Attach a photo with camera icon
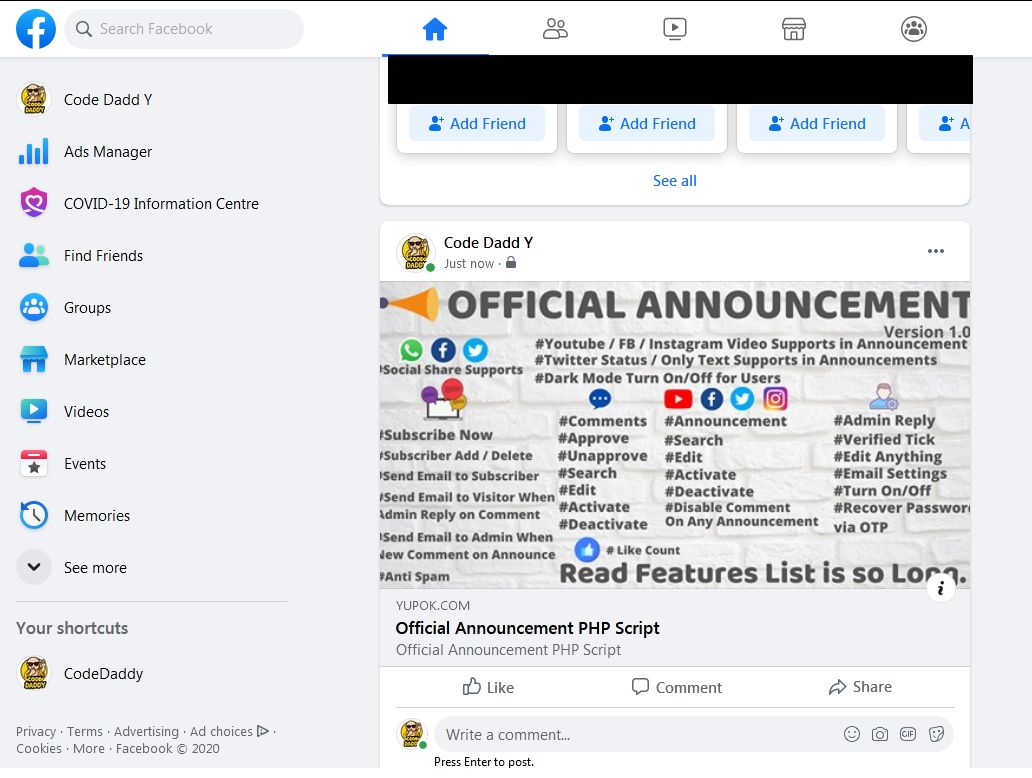Image resolution: width=1032 pixels, height=778 pixels. [880, 734]
